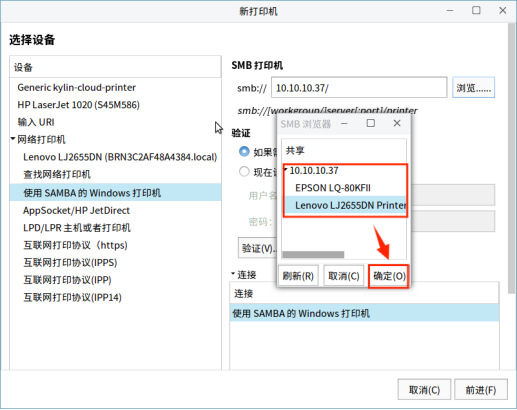The height and width of the screenshot is (410, 517).
Task: Select the first authentication radio option
Action: point(244,152)
